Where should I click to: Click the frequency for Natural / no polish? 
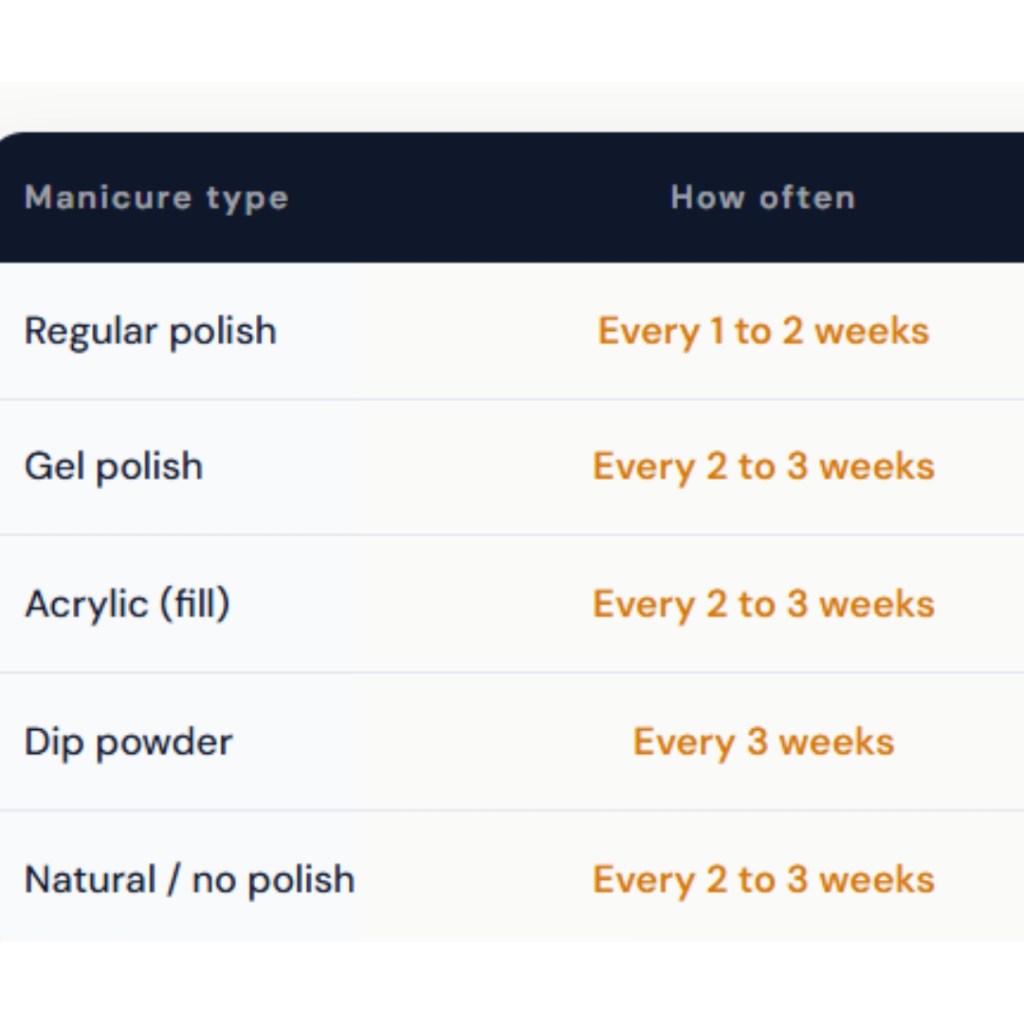coord(763,880)
